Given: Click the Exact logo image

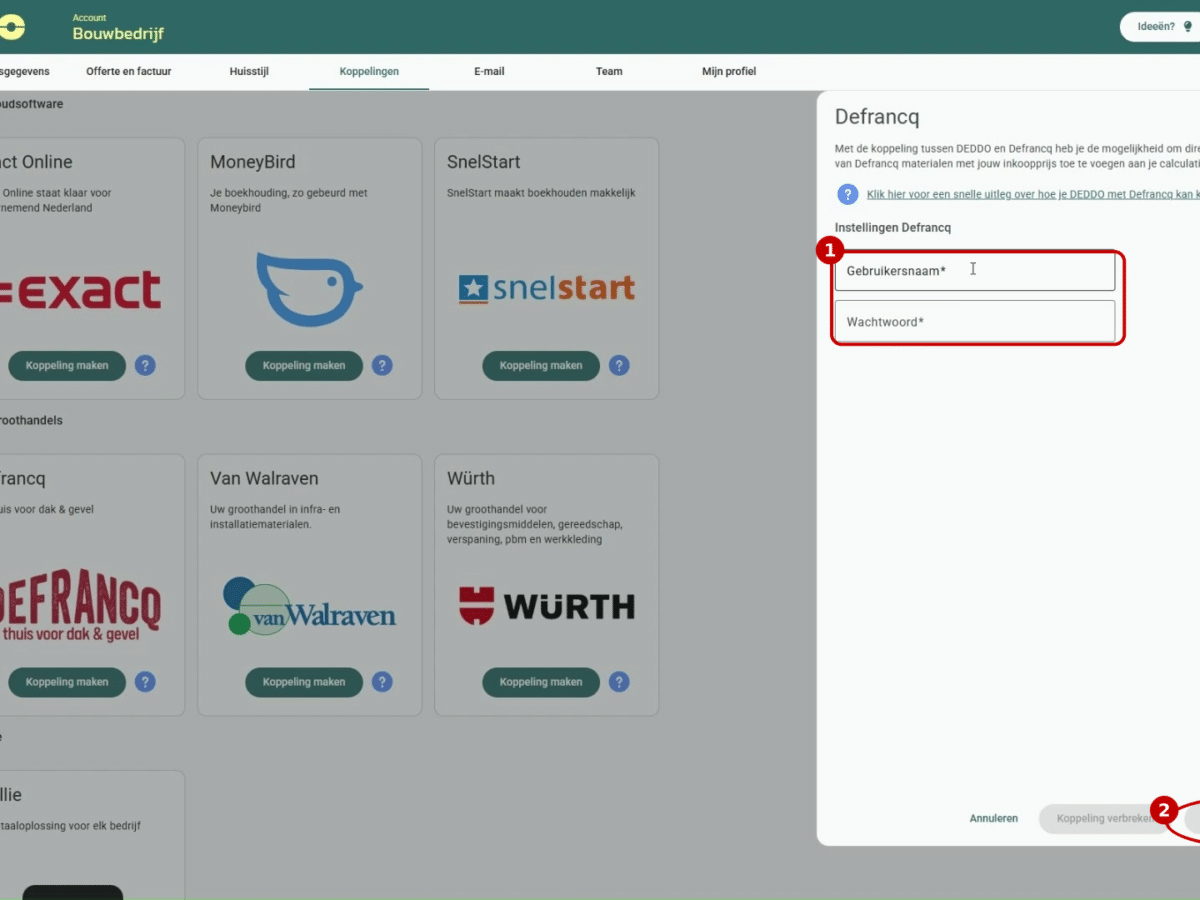Looking at the screenshot, I should pos(80,290).
